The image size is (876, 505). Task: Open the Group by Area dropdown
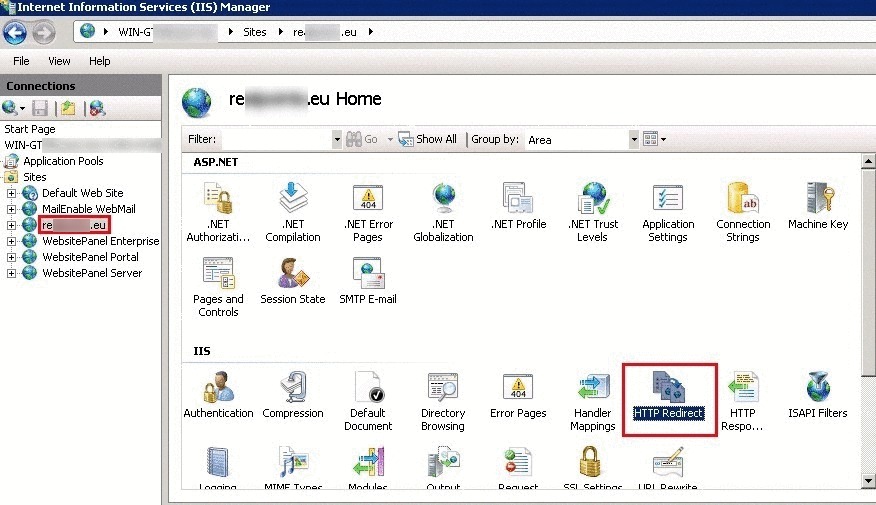coord(629,139)
